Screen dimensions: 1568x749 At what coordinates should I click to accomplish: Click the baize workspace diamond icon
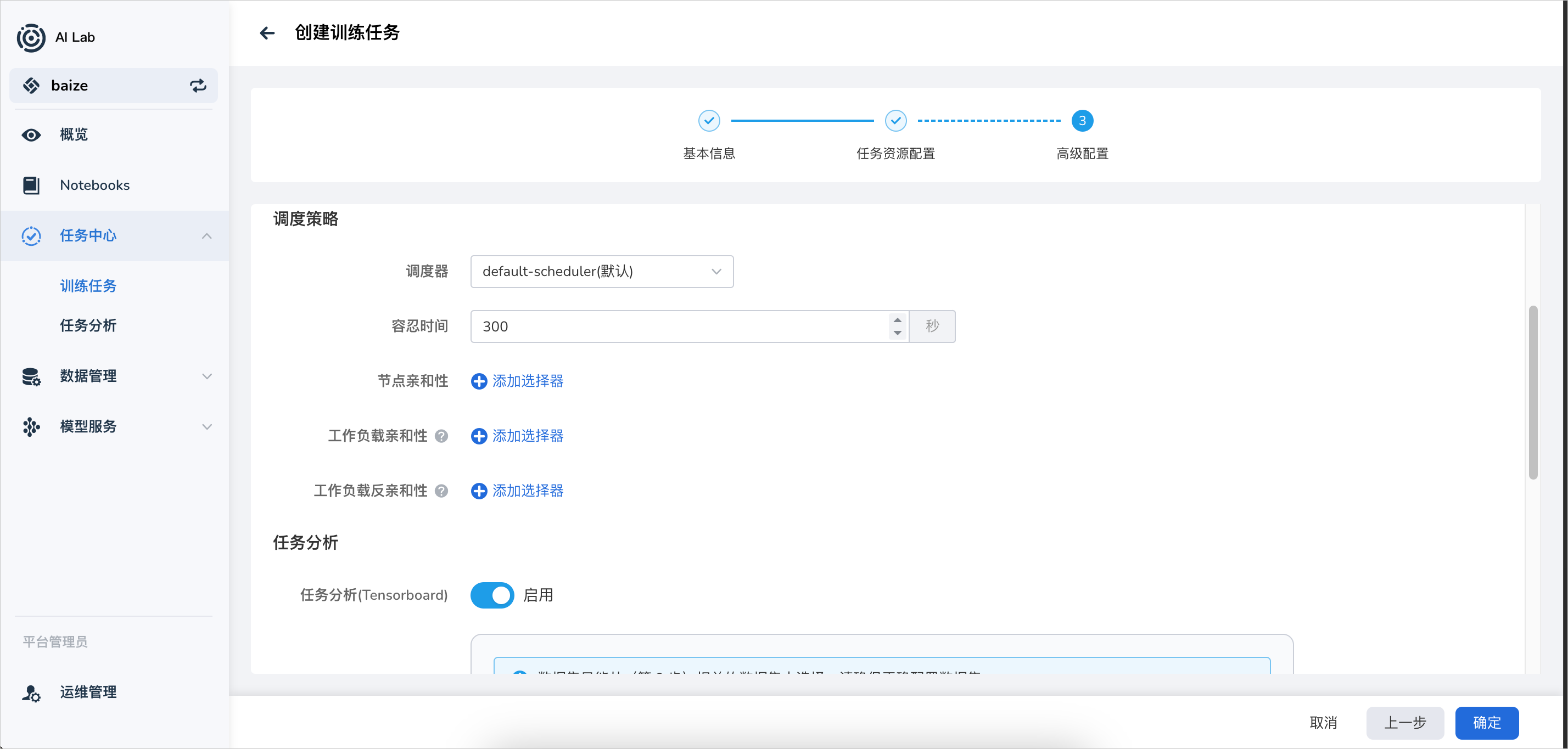click(31, 86)
